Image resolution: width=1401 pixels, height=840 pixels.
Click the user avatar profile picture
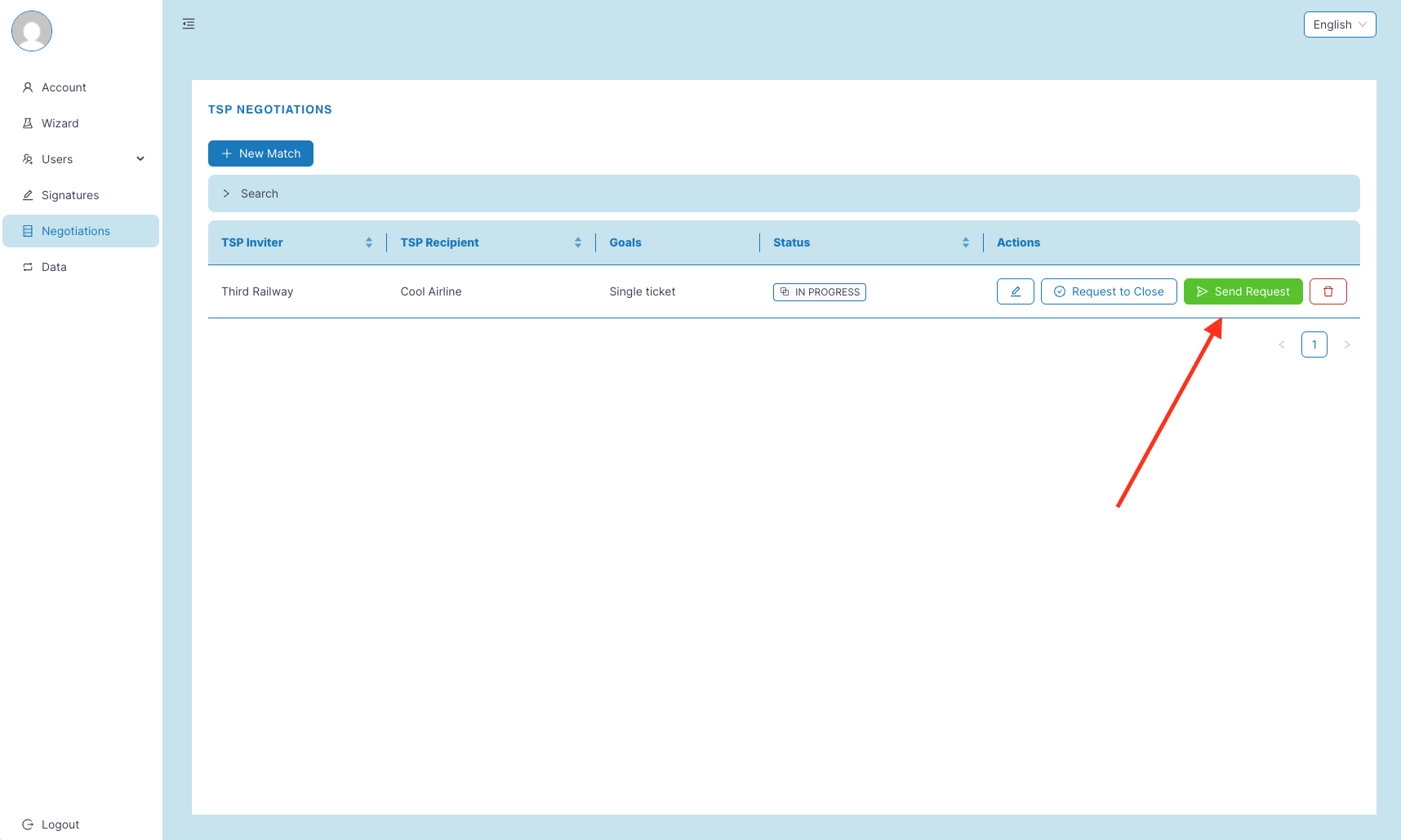coord(32,31)
